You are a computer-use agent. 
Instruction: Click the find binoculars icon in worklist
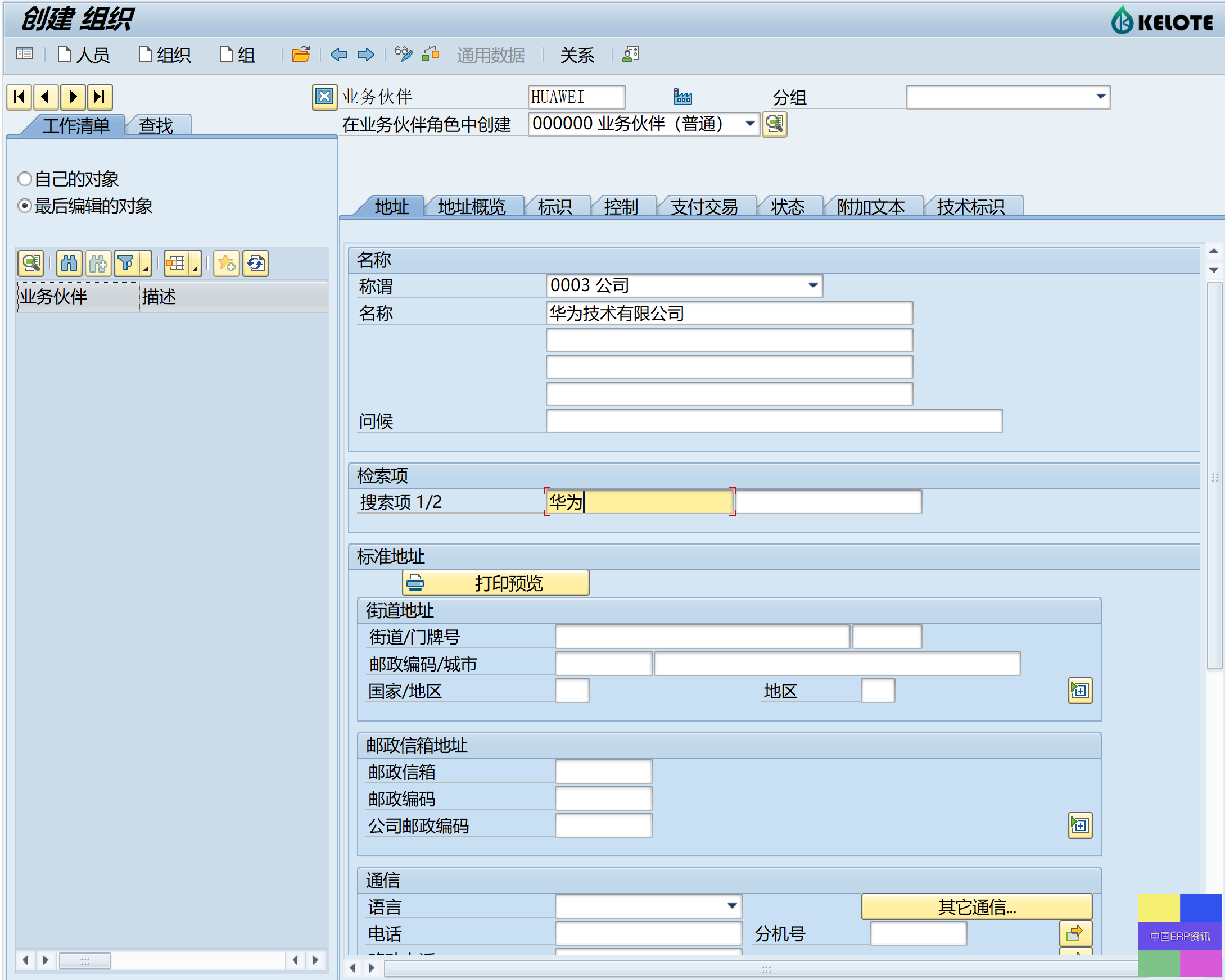coord(69,264)
